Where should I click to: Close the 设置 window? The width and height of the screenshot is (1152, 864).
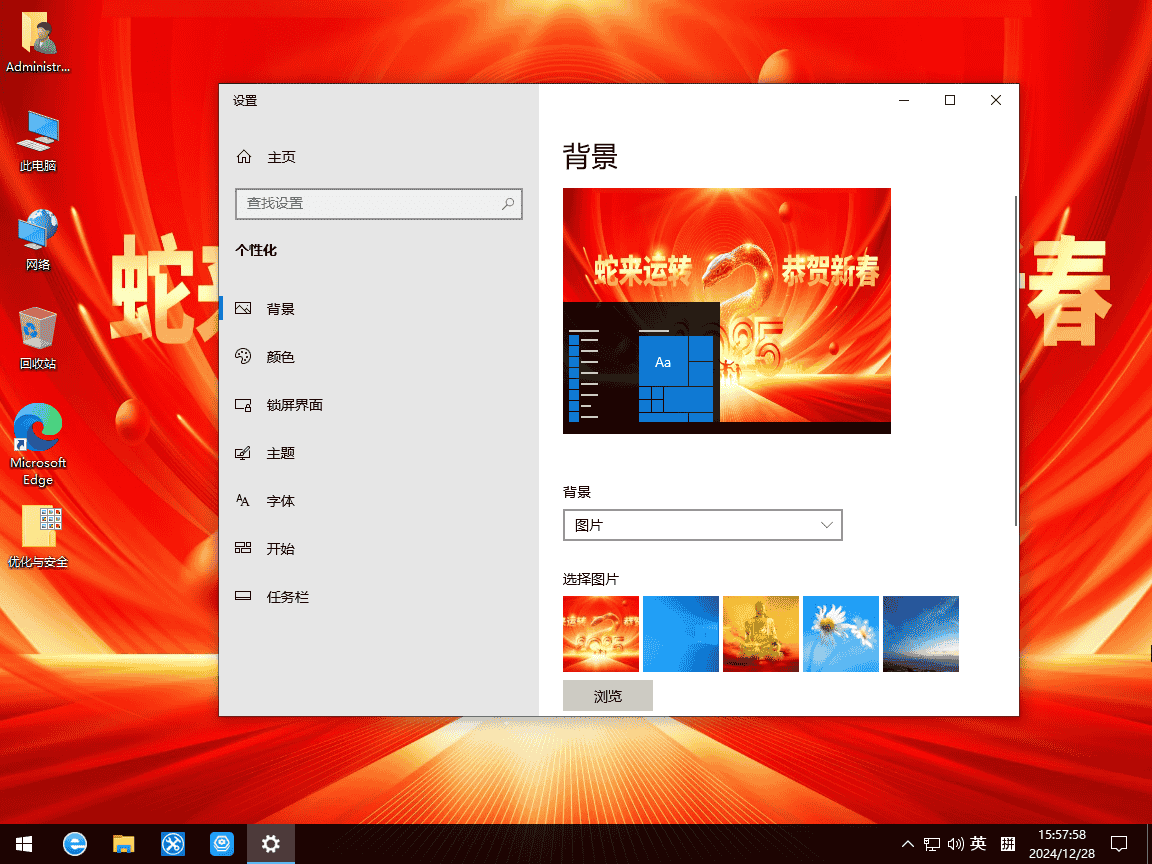tap(996, 100)
